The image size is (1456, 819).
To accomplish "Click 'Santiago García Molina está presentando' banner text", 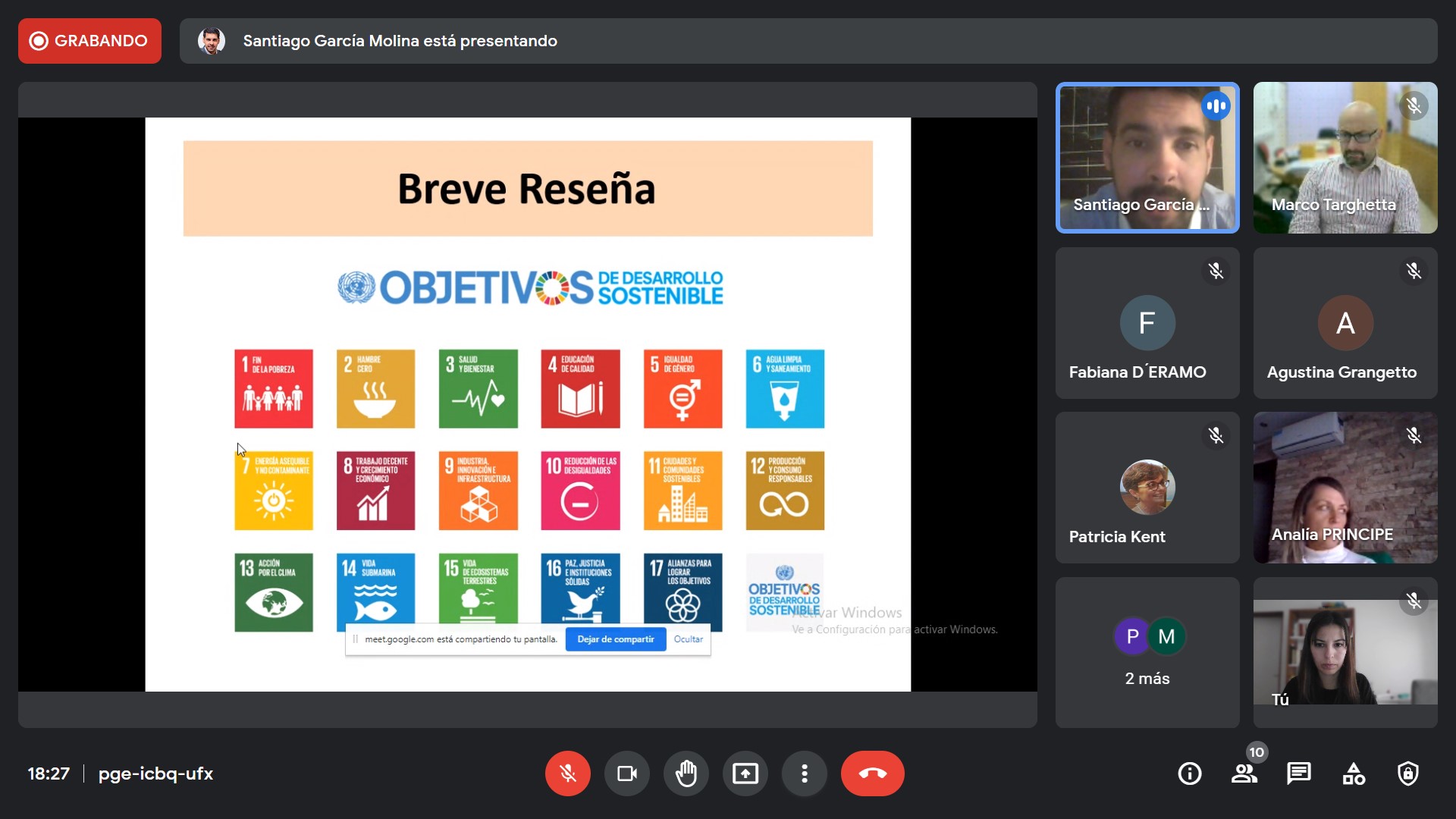I will click(400, 41).
